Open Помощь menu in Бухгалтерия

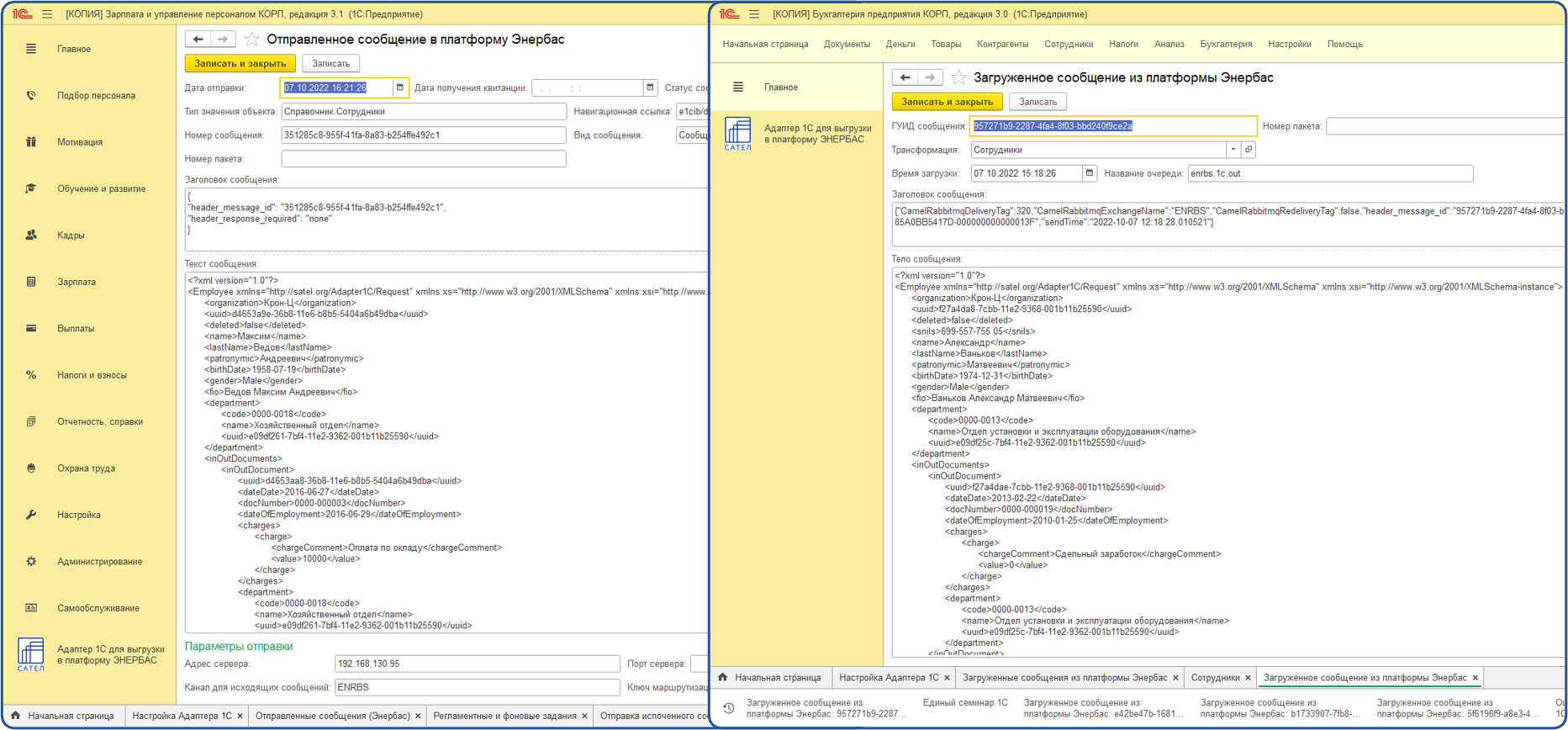tap(1344, 45)
